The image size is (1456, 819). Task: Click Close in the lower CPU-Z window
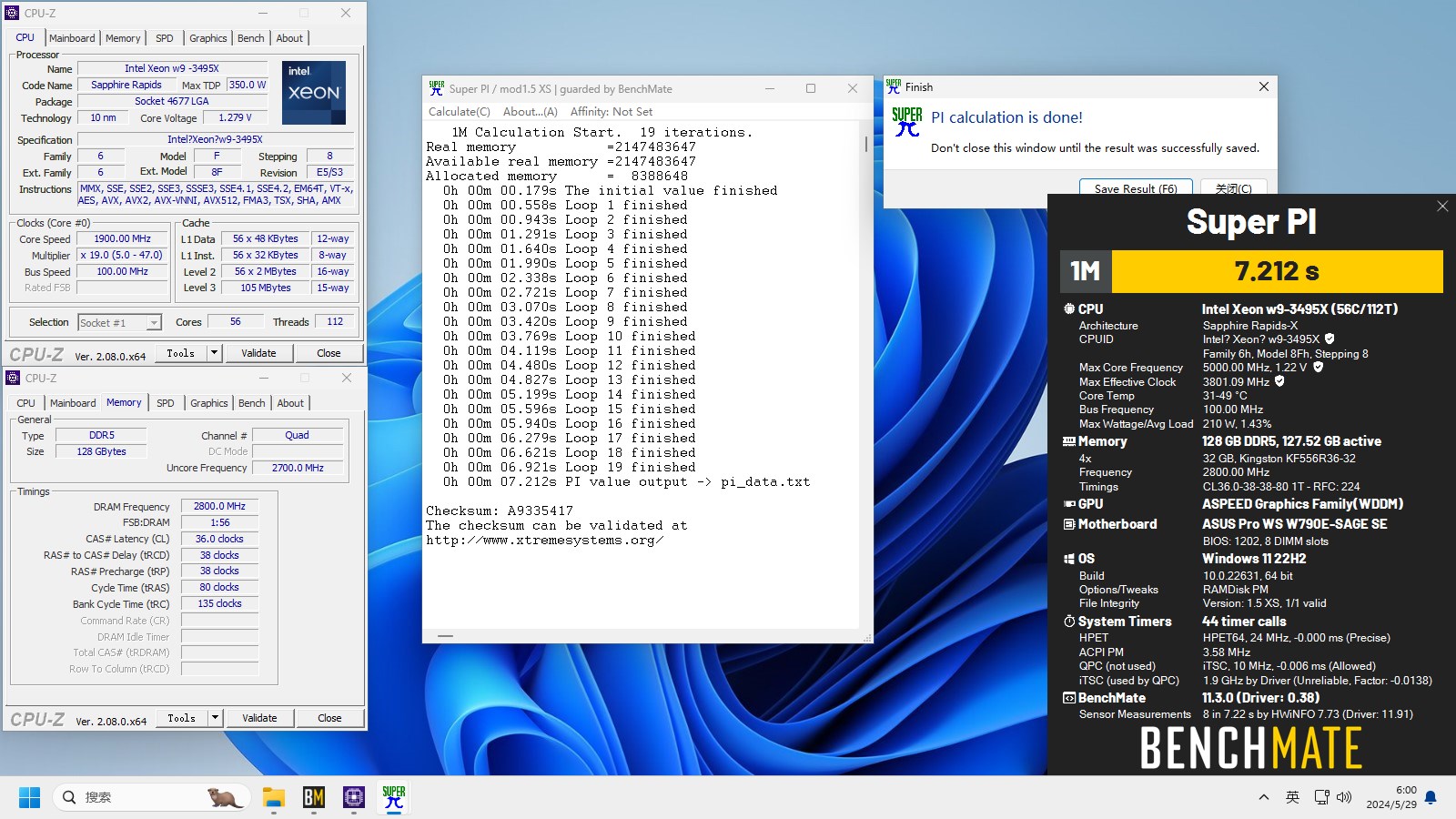click(329, 718)
